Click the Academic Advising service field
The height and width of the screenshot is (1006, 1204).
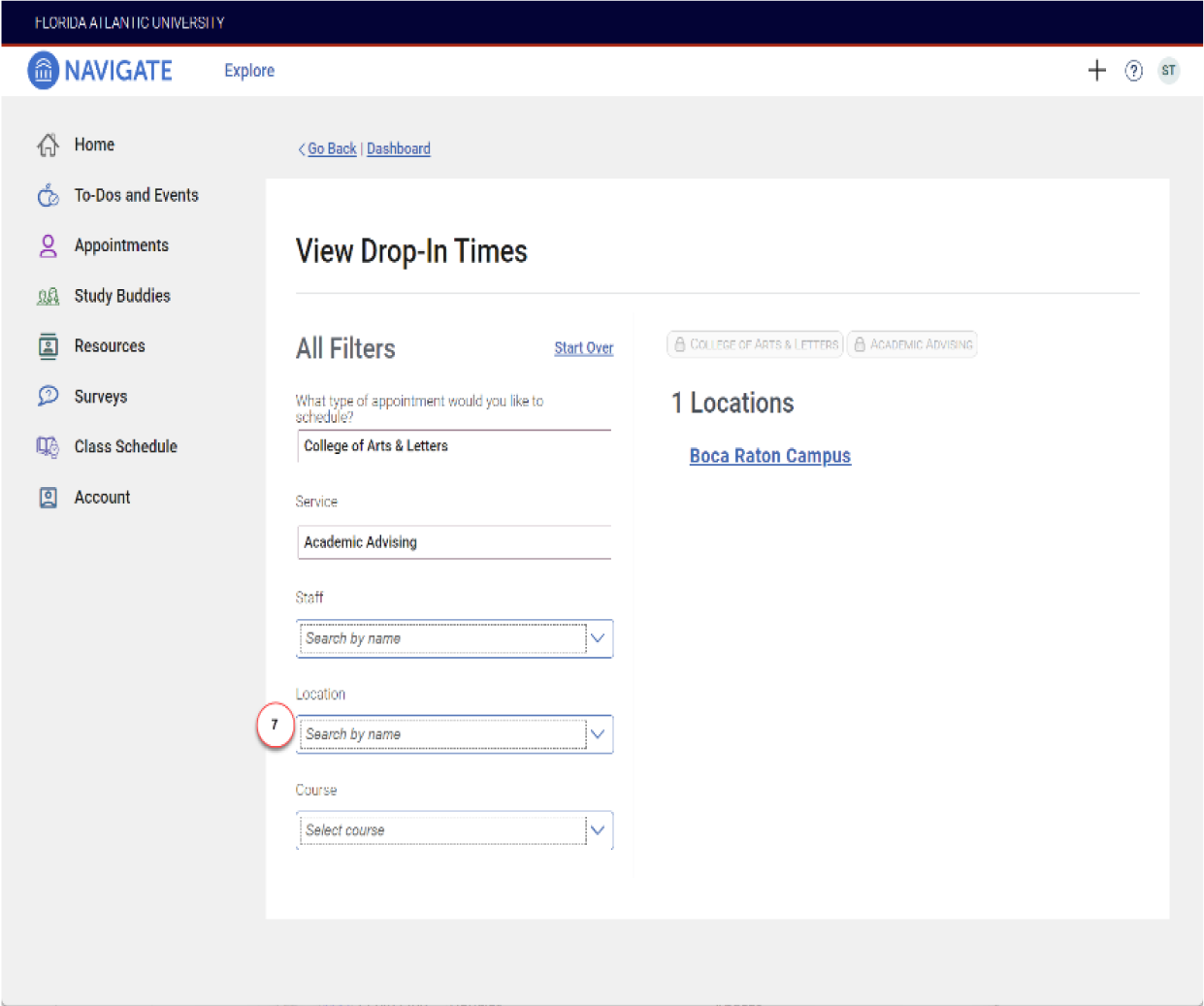454,542
